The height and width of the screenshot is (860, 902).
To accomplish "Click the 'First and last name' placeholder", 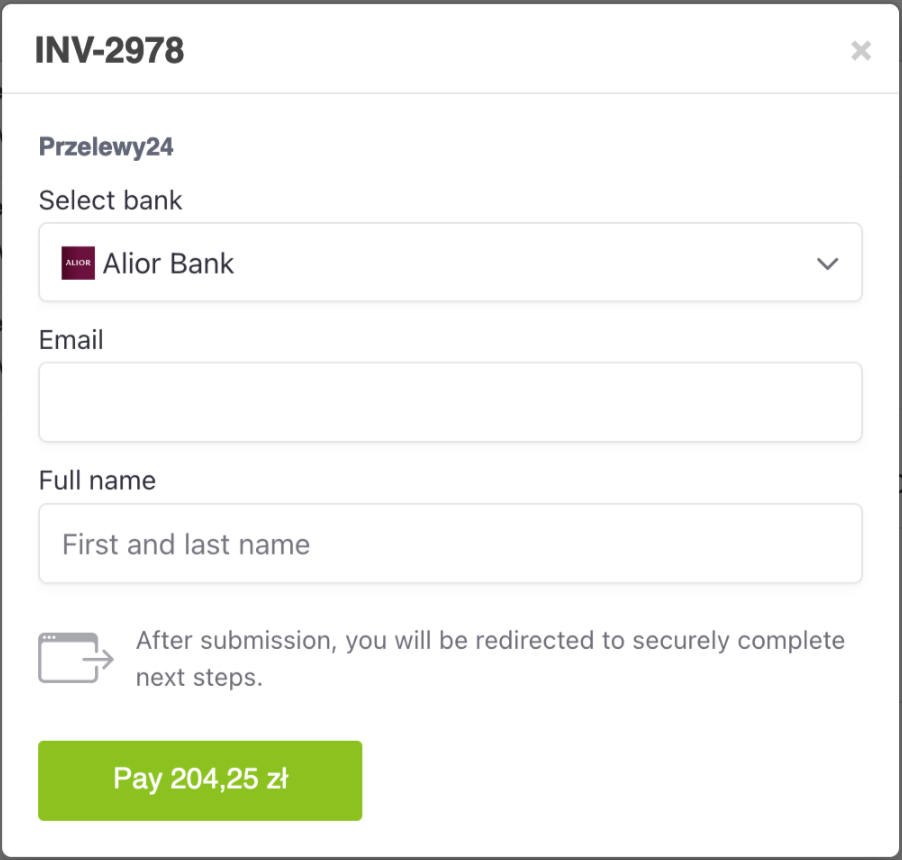I will [x=186, y=544].
